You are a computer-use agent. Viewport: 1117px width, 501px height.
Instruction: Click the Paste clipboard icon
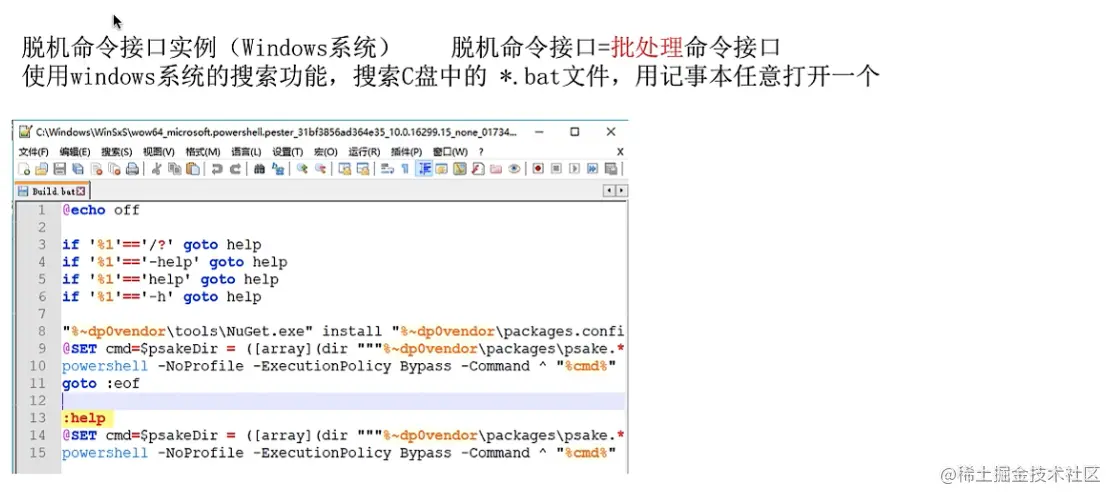point(192,169)
